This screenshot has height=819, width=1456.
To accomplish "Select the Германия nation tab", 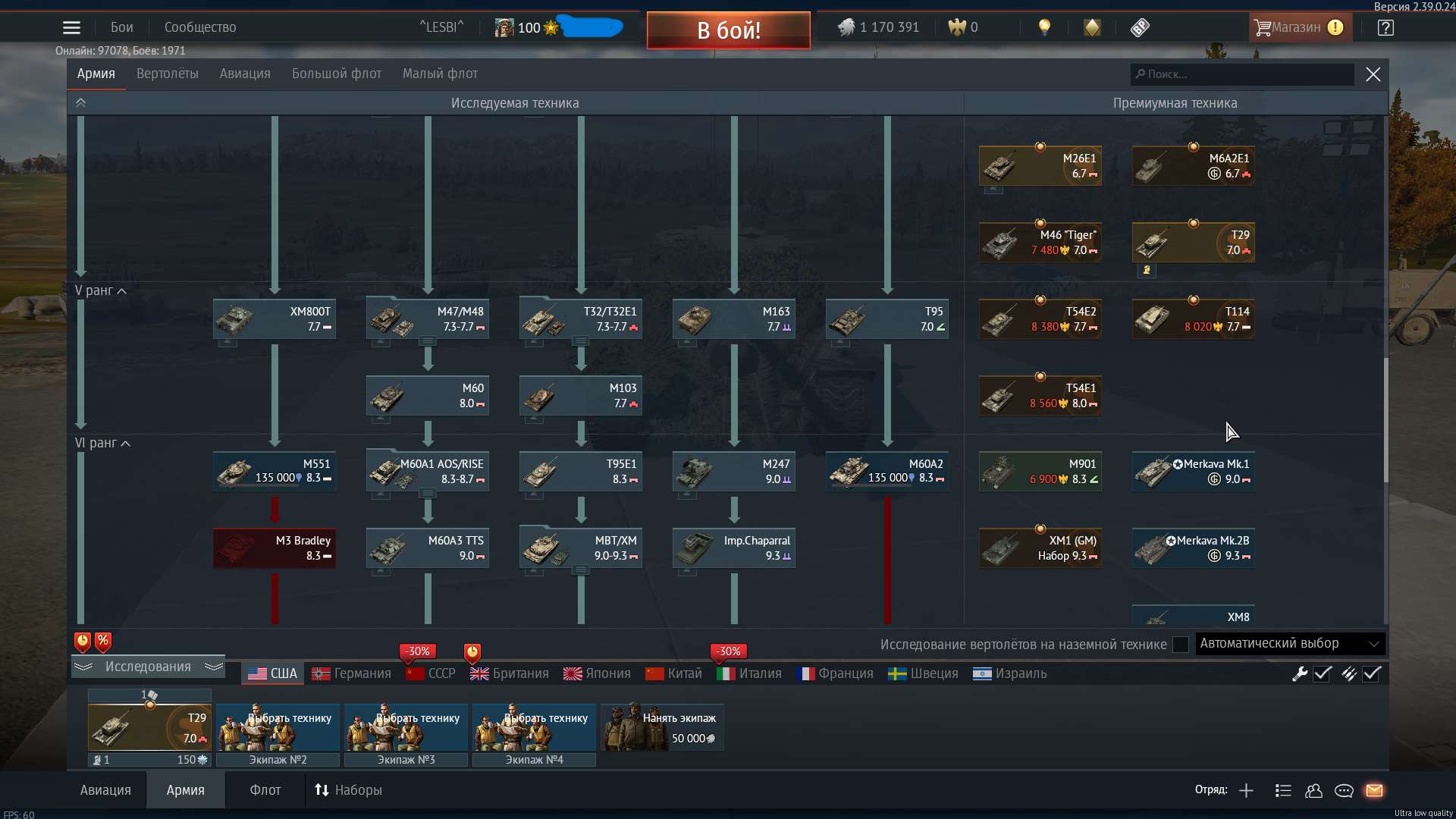I will tap(351, 673).
